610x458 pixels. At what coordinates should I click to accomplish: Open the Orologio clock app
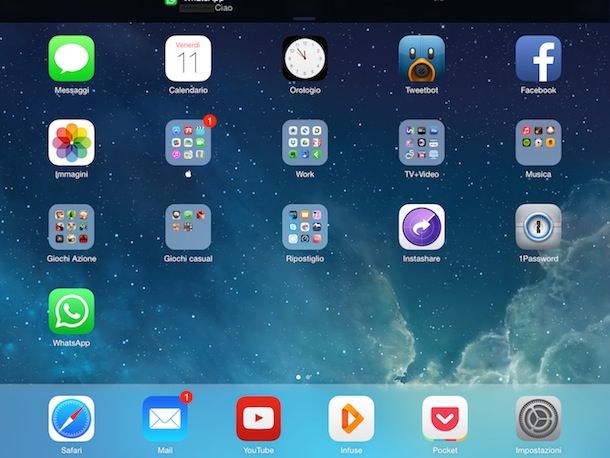[305, 58]
